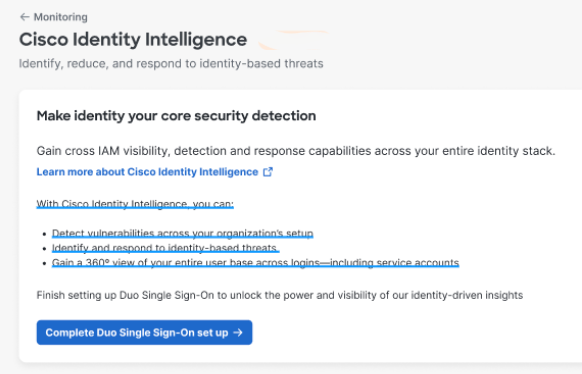This screenshot has height=374, width=582.
Task: Click the Gain cross IAM visibility paragraph
Action: point(296,151)
